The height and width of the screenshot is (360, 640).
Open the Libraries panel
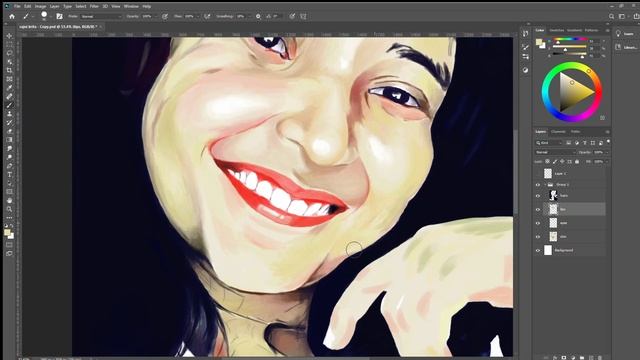point(625,47)
